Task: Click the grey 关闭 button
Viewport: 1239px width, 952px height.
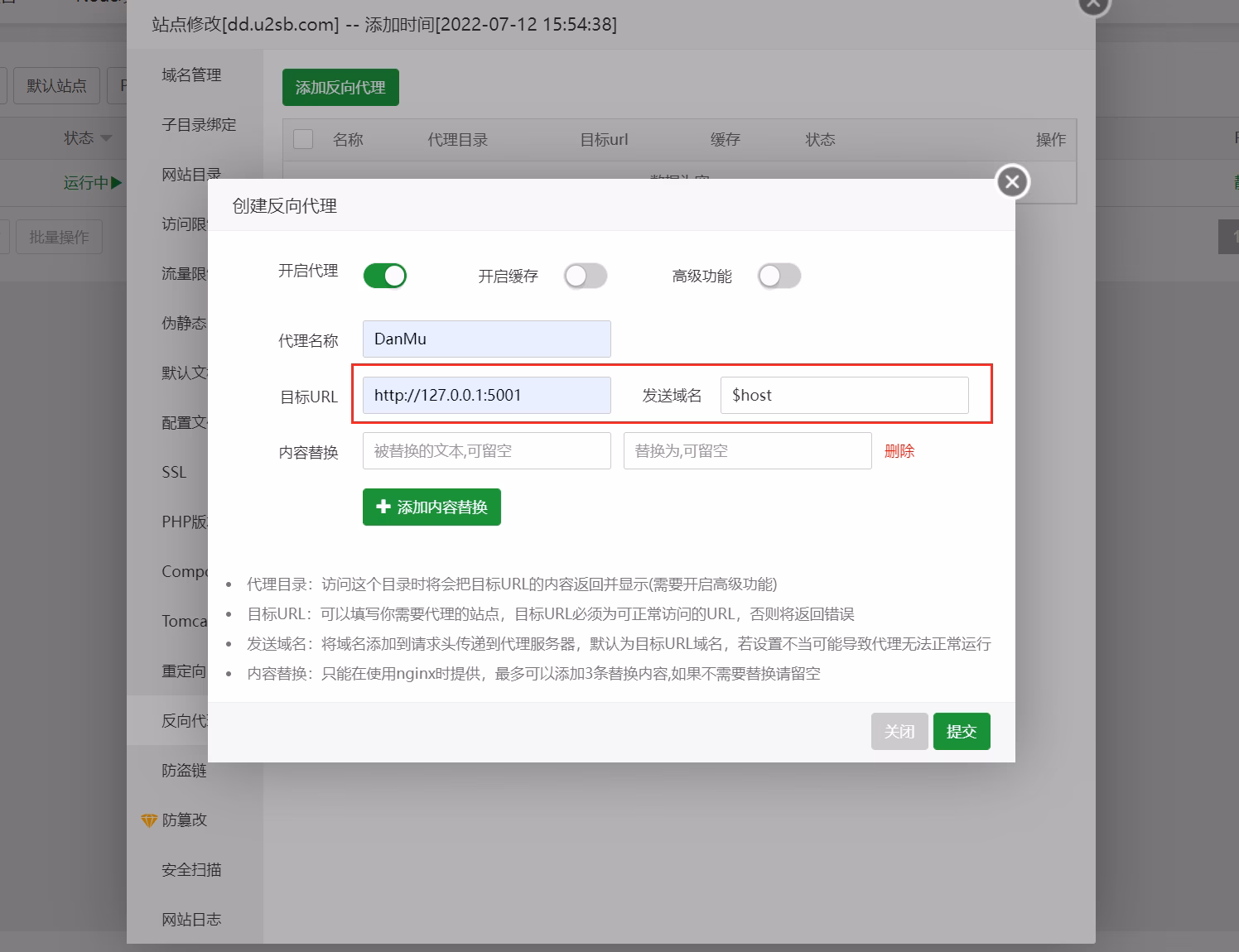Action: 899,732
